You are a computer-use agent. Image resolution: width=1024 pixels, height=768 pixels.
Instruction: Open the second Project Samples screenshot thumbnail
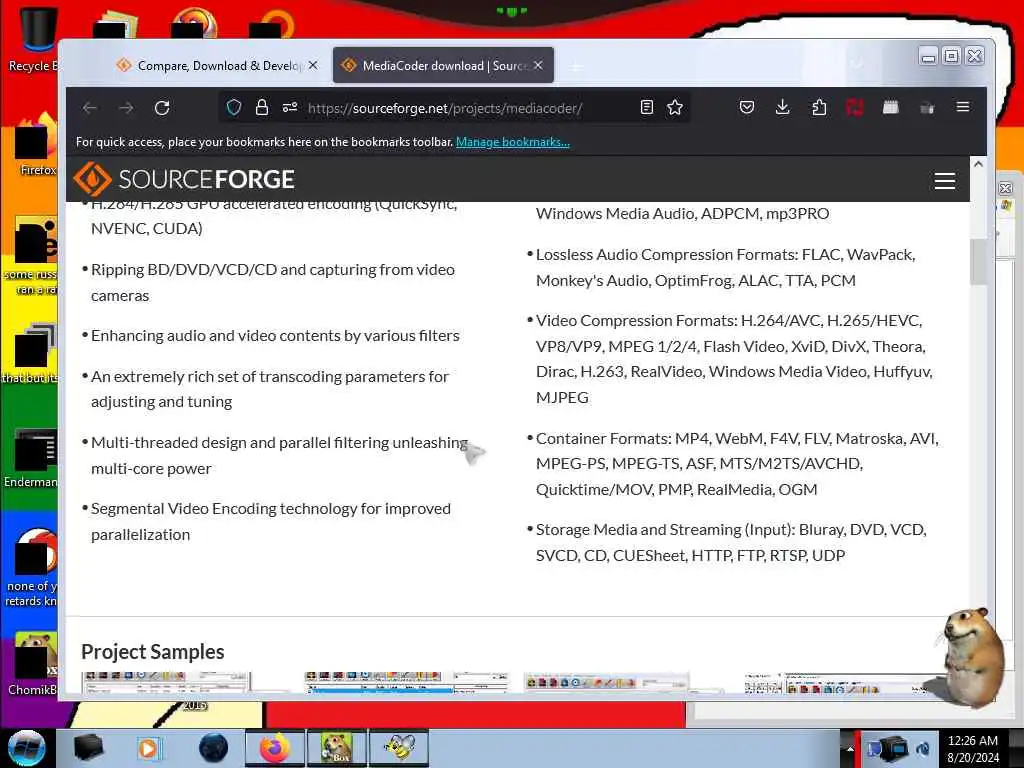406,682
